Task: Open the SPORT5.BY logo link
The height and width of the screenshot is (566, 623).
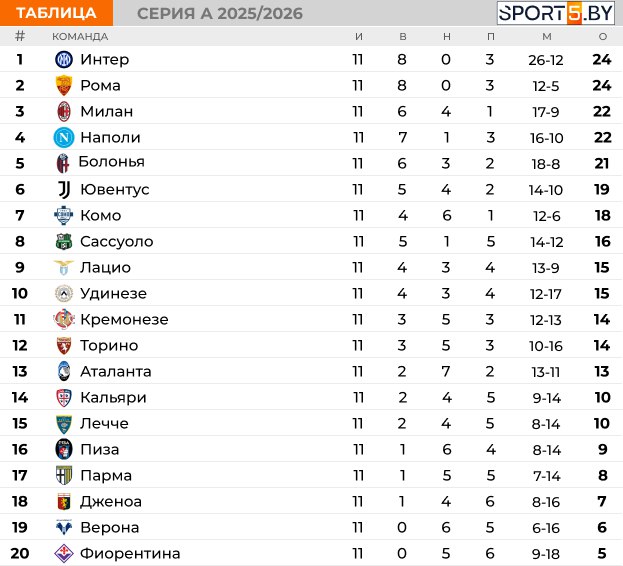Action: 558,13
